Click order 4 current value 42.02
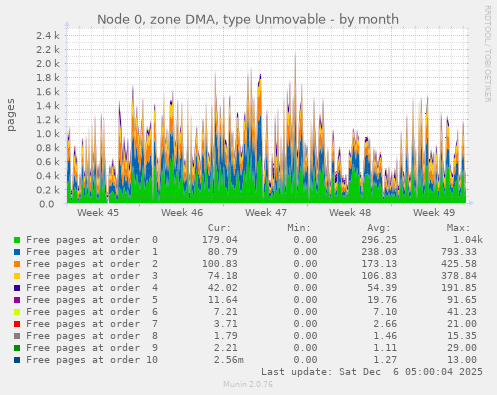 223,288
